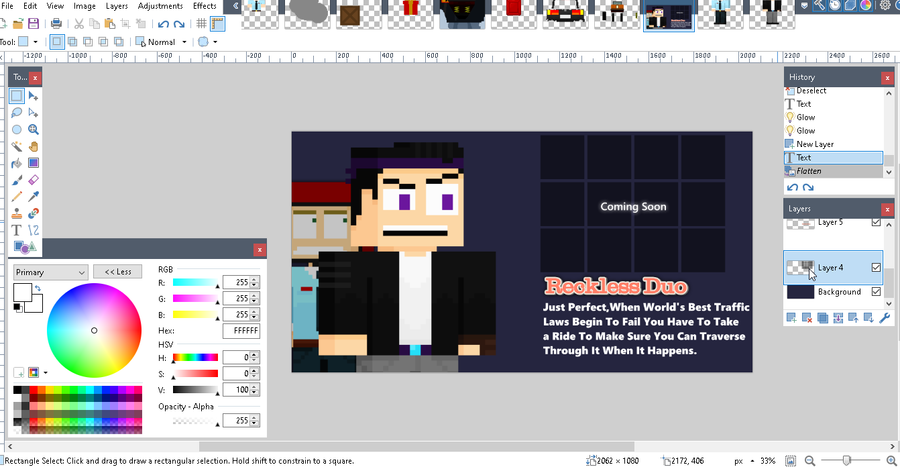Click the Undo arrow in main toolbar
This screenshot has width=900, height=467.
(x=164, y=24)
